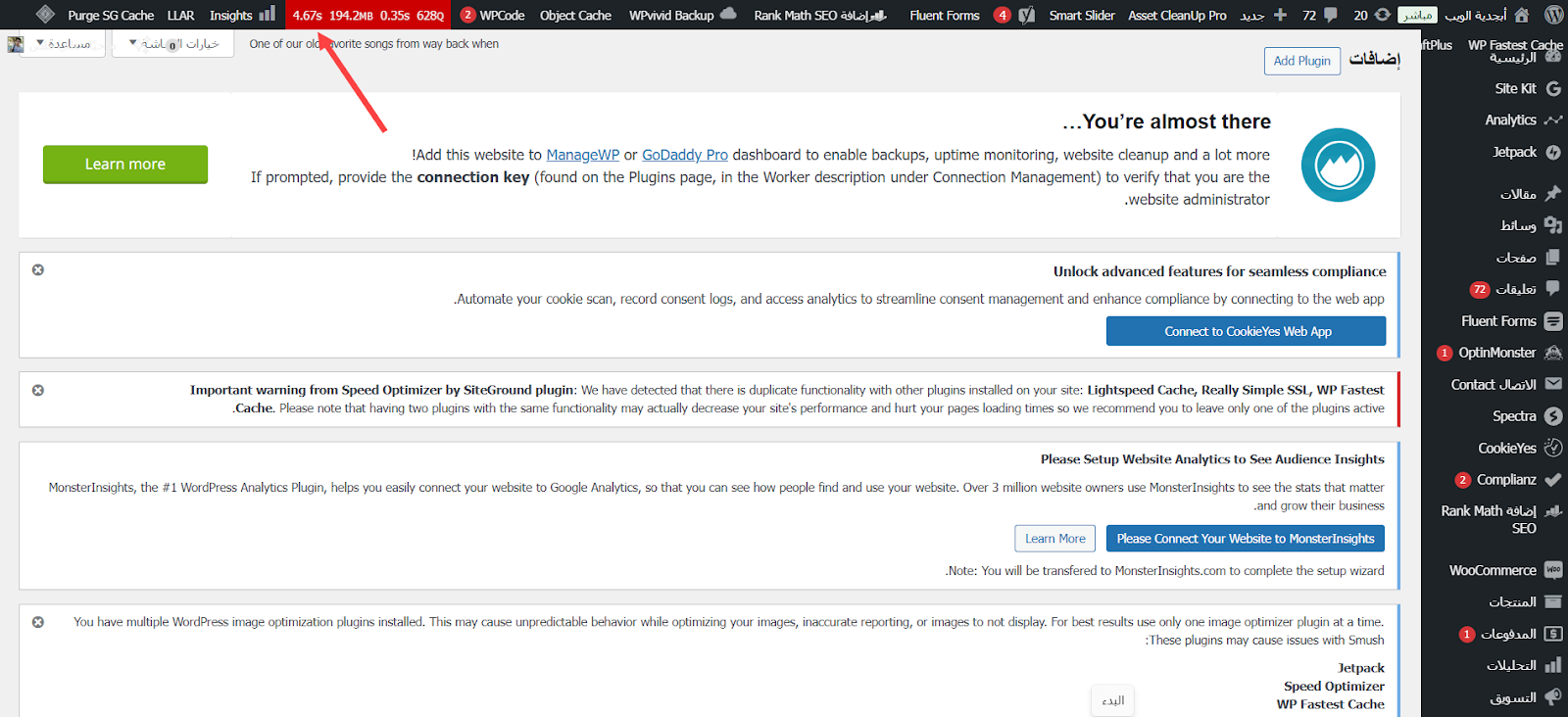Expand the help (مساعدة) dropdown tab

[x=63, y=44]
